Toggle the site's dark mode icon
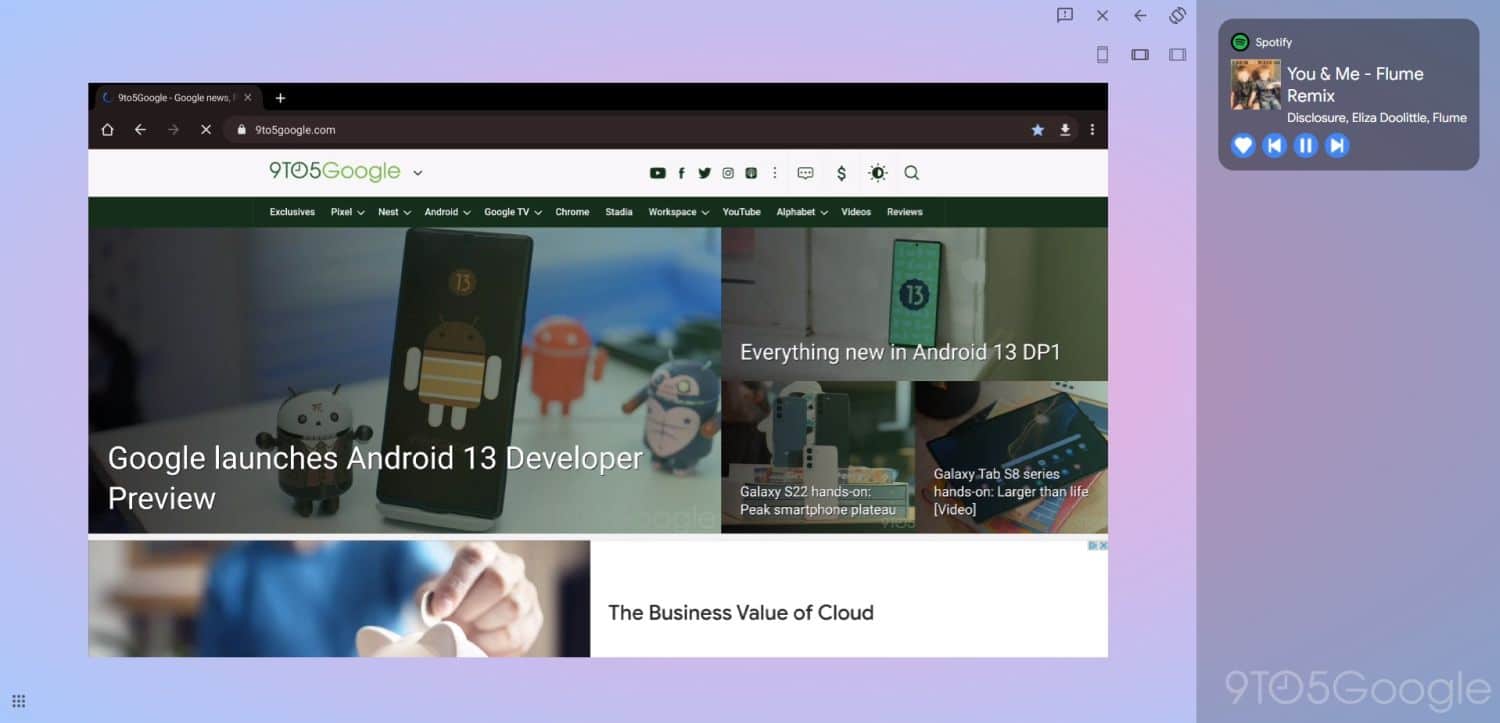The height and width of the screenshot is (723, 1500). [877, 173]
